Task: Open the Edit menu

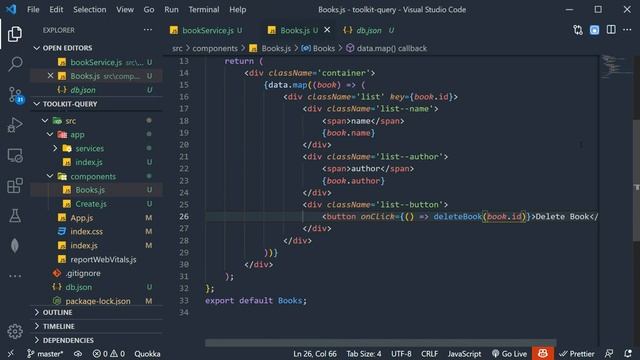Action: tap(56, 9)
